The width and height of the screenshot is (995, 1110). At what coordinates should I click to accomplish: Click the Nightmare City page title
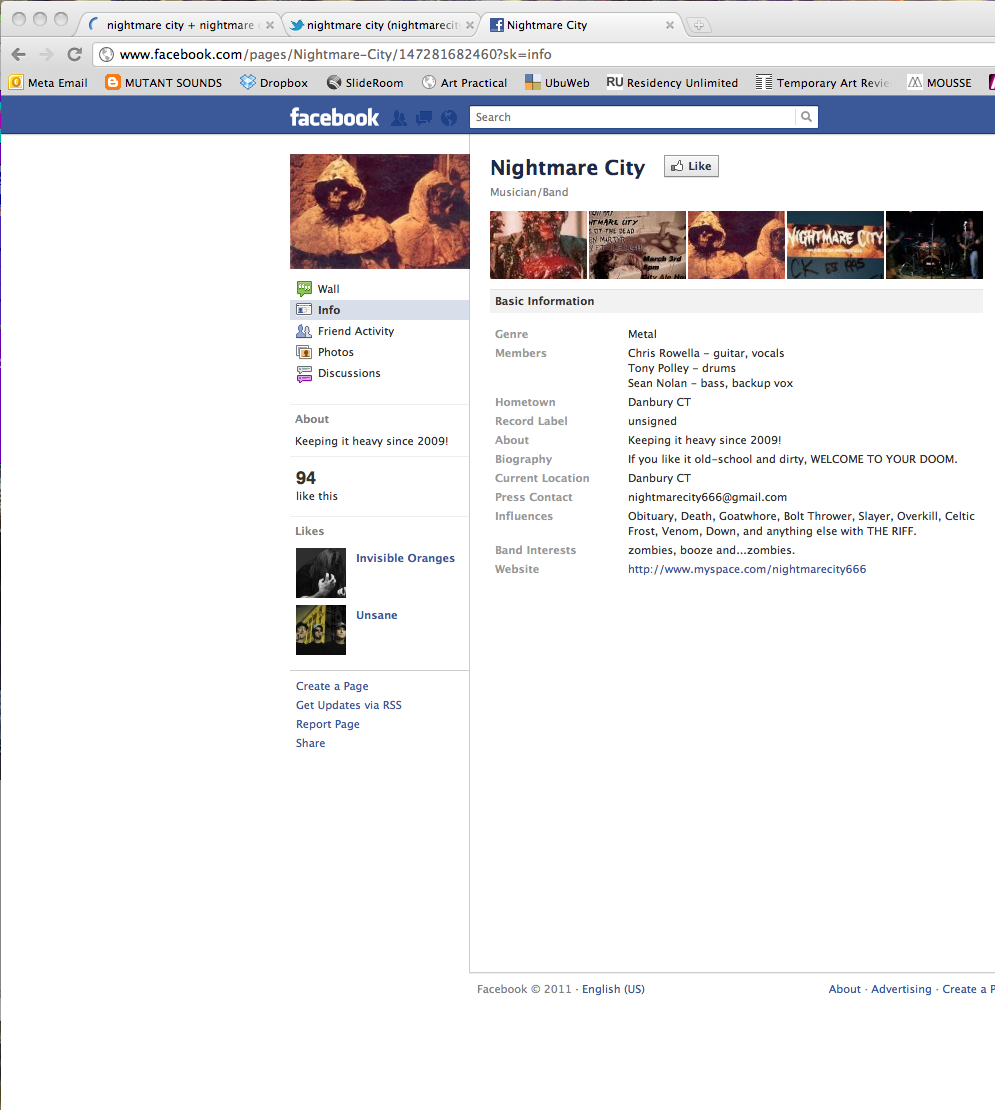(x=568, y=168)
